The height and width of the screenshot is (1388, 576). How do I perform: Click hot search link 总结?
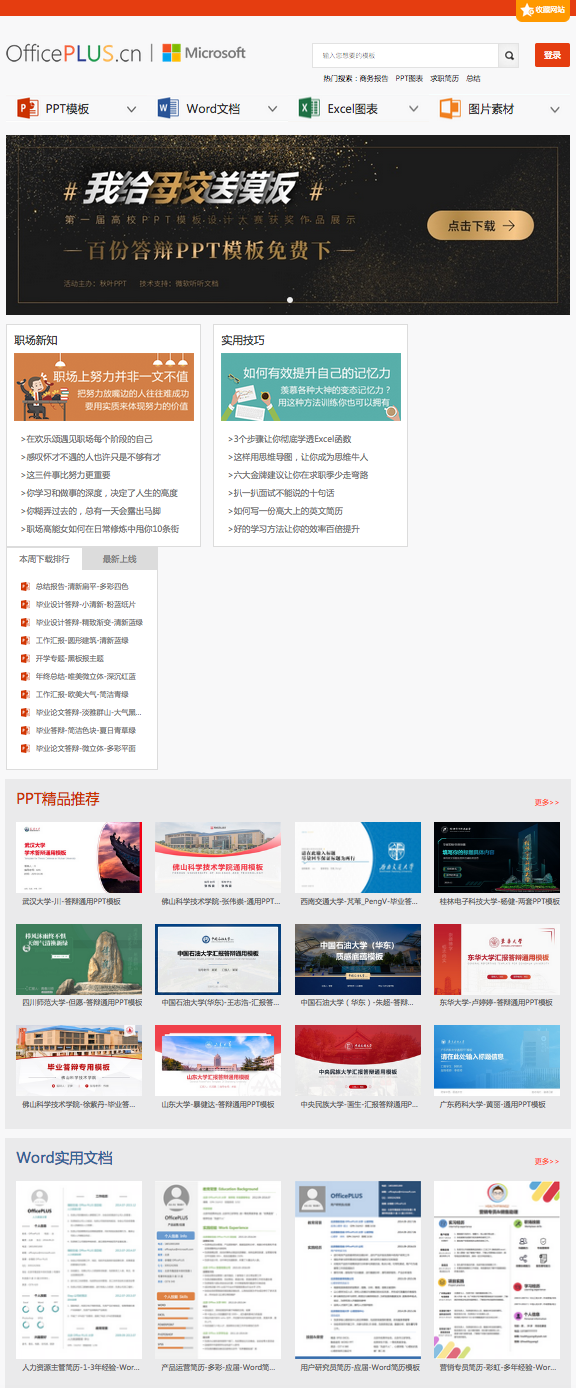click(473, 78)
